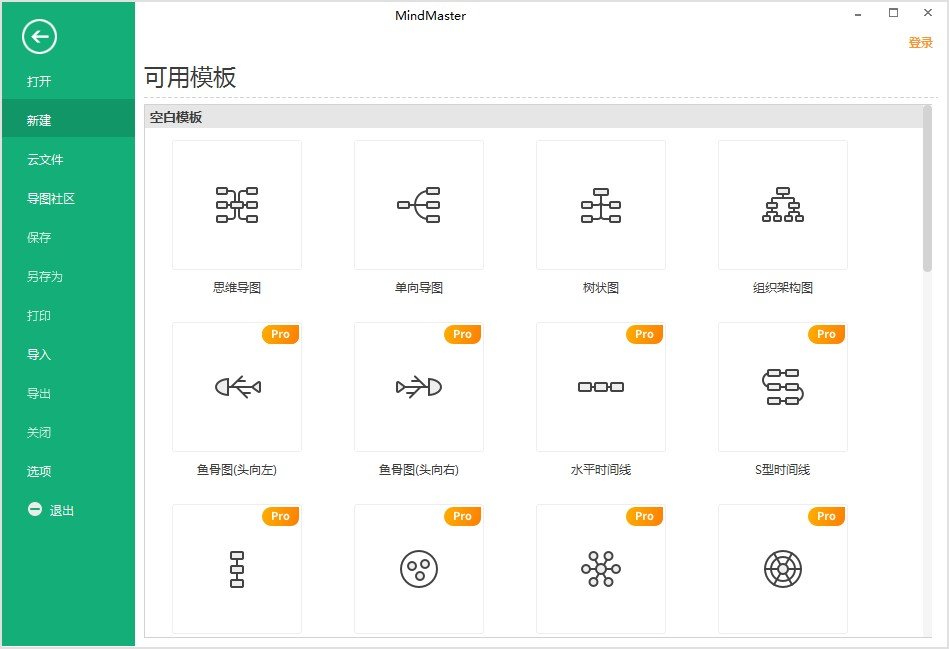Click the template list vertical scrollbar

click(927, 190)
